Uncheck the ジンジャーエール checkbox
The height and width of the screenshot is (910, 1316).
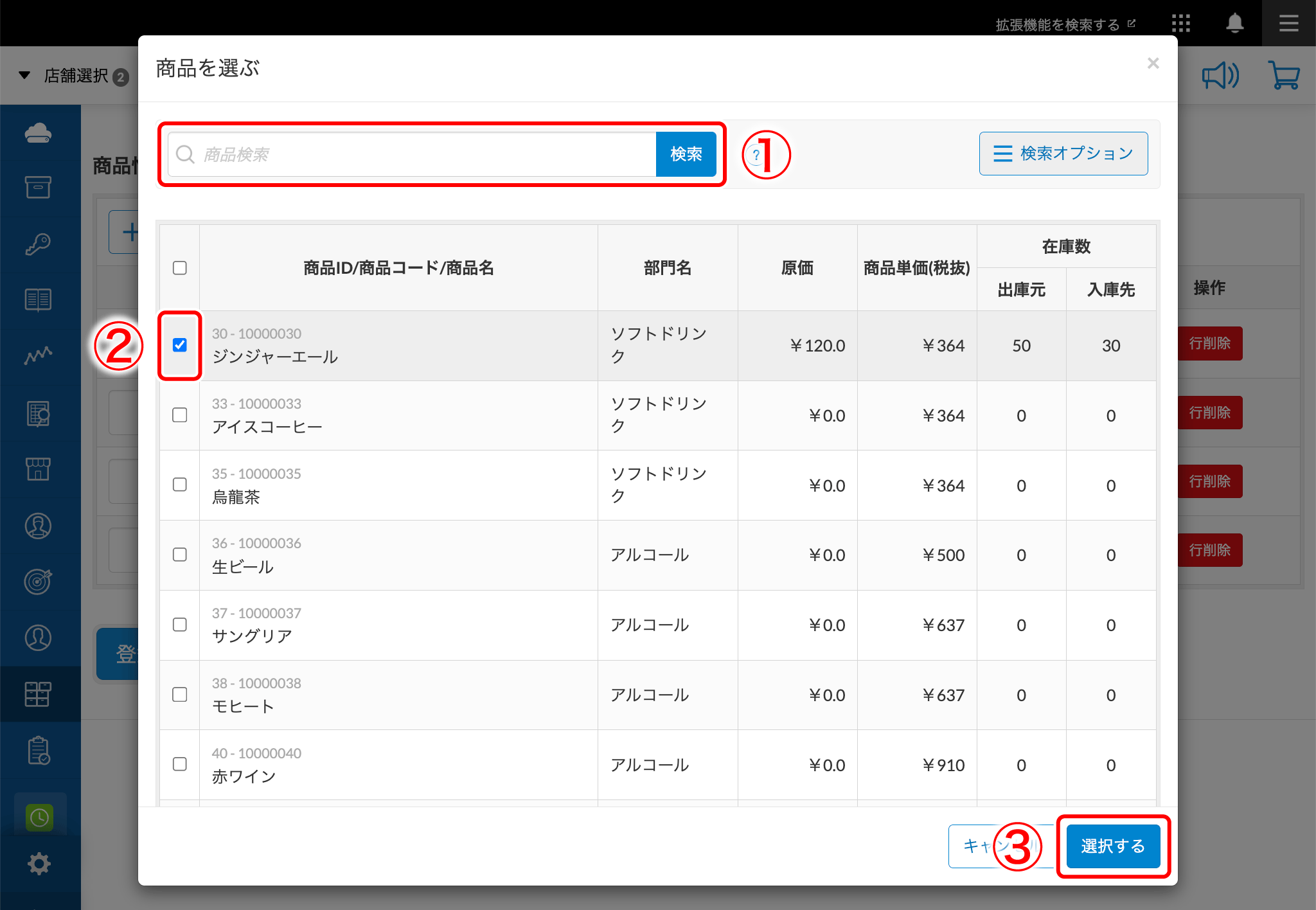click(180, 345)
